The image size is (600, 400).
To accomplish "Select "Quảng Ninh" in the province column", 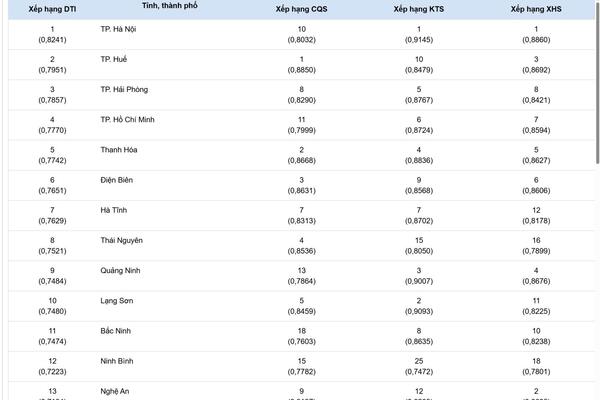I will click(x=121, y=270).
